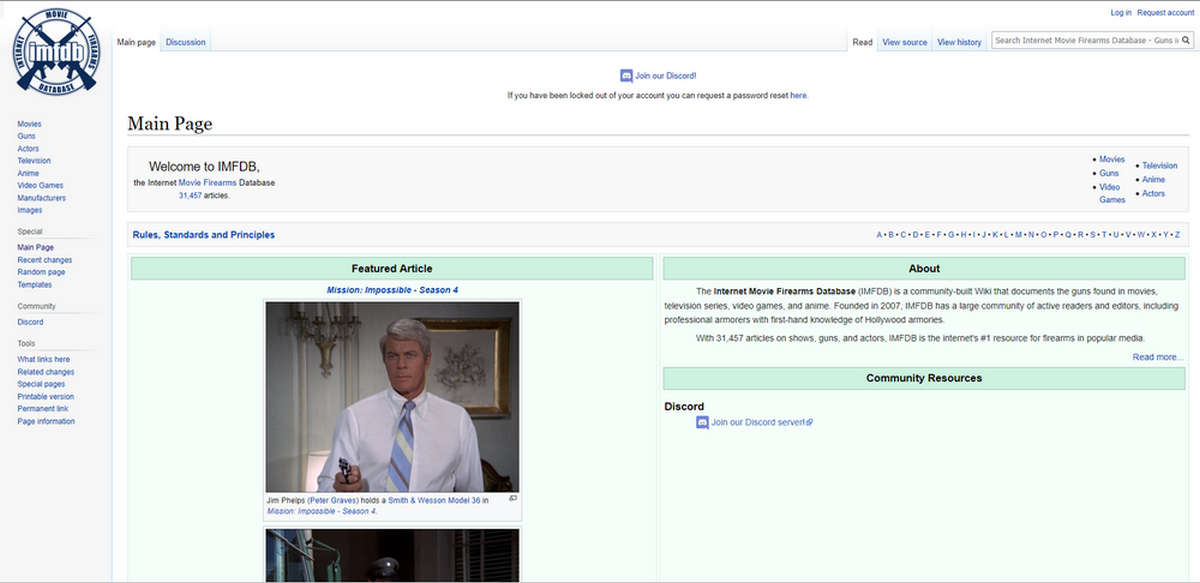The height and width of the screenshot is (583, 1200).
Task: Click the Jim Phelps featured article image
Action: pos(392,396)
